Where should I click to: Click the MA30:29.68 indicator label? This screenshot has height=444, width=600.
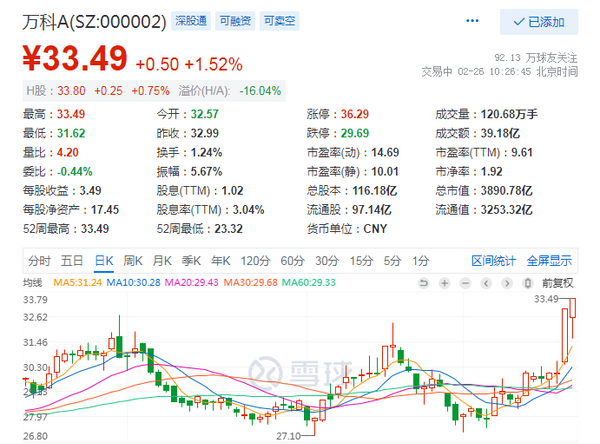251,283
